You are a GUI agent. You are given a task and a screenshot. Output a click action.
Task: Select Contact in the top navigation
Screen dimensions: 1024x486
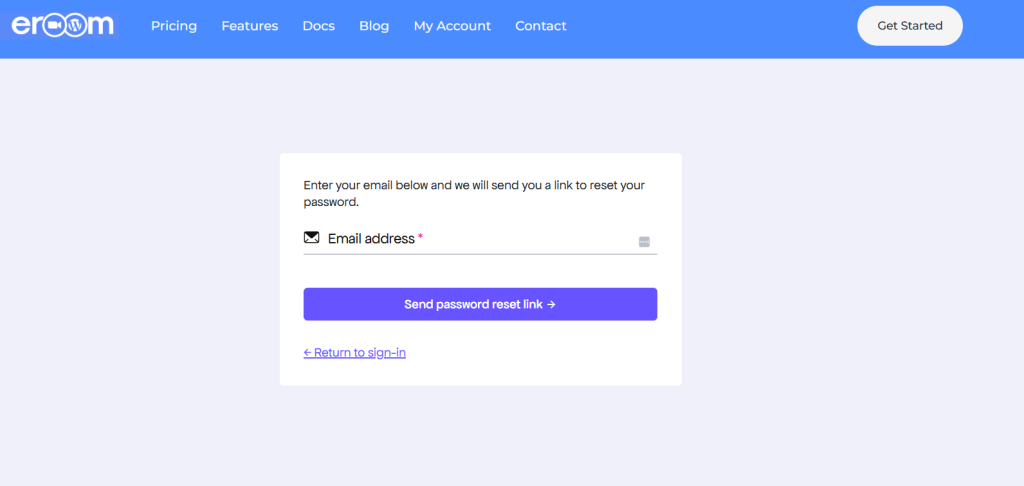pos(541,26)
